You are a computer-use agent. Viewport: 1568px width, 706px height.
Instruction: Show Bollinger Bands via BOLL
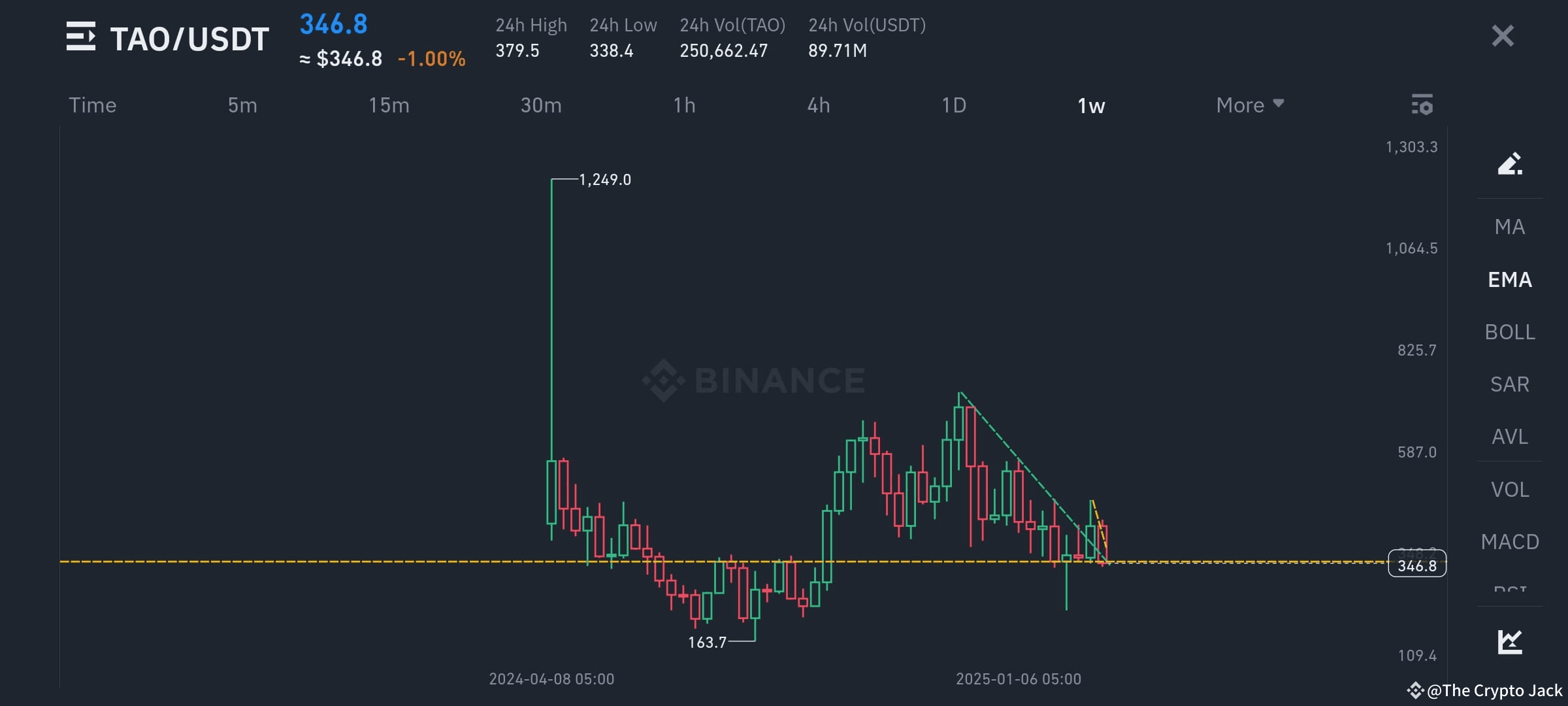[1510, 332]
